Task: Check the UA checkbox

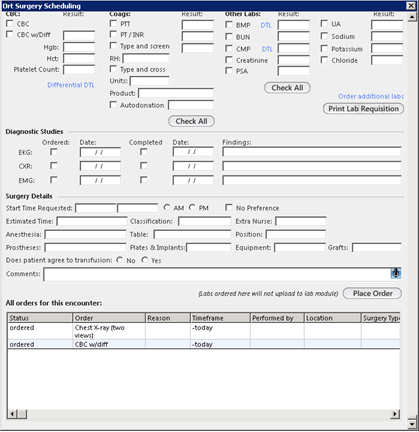Action: (x=324, y=23)
